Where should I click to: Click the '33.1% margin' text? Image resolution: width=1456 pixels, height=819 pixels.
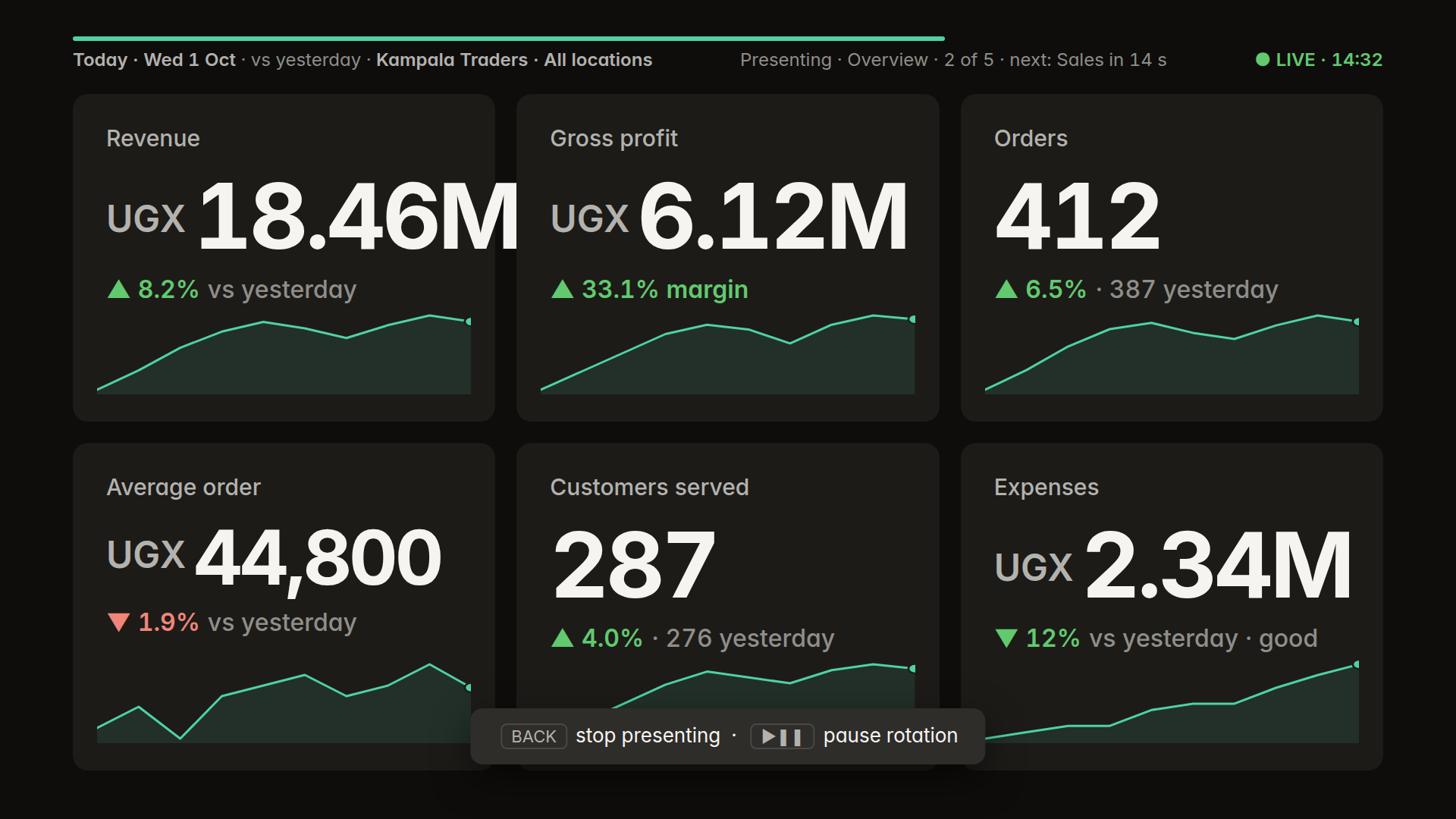coord(664,289)
